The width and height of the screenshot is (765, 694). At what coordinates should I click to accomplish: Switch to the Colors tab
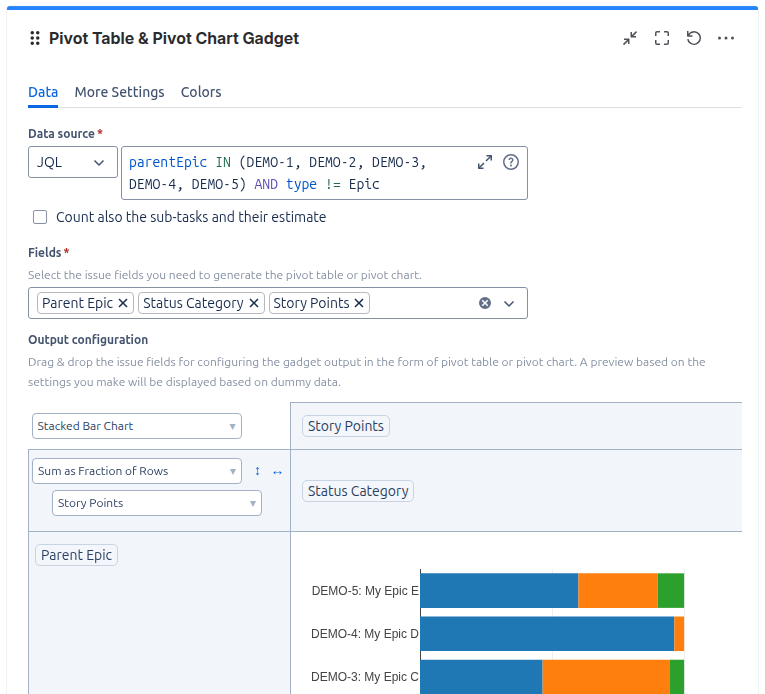pyautogui.click(x=201, y=92)
